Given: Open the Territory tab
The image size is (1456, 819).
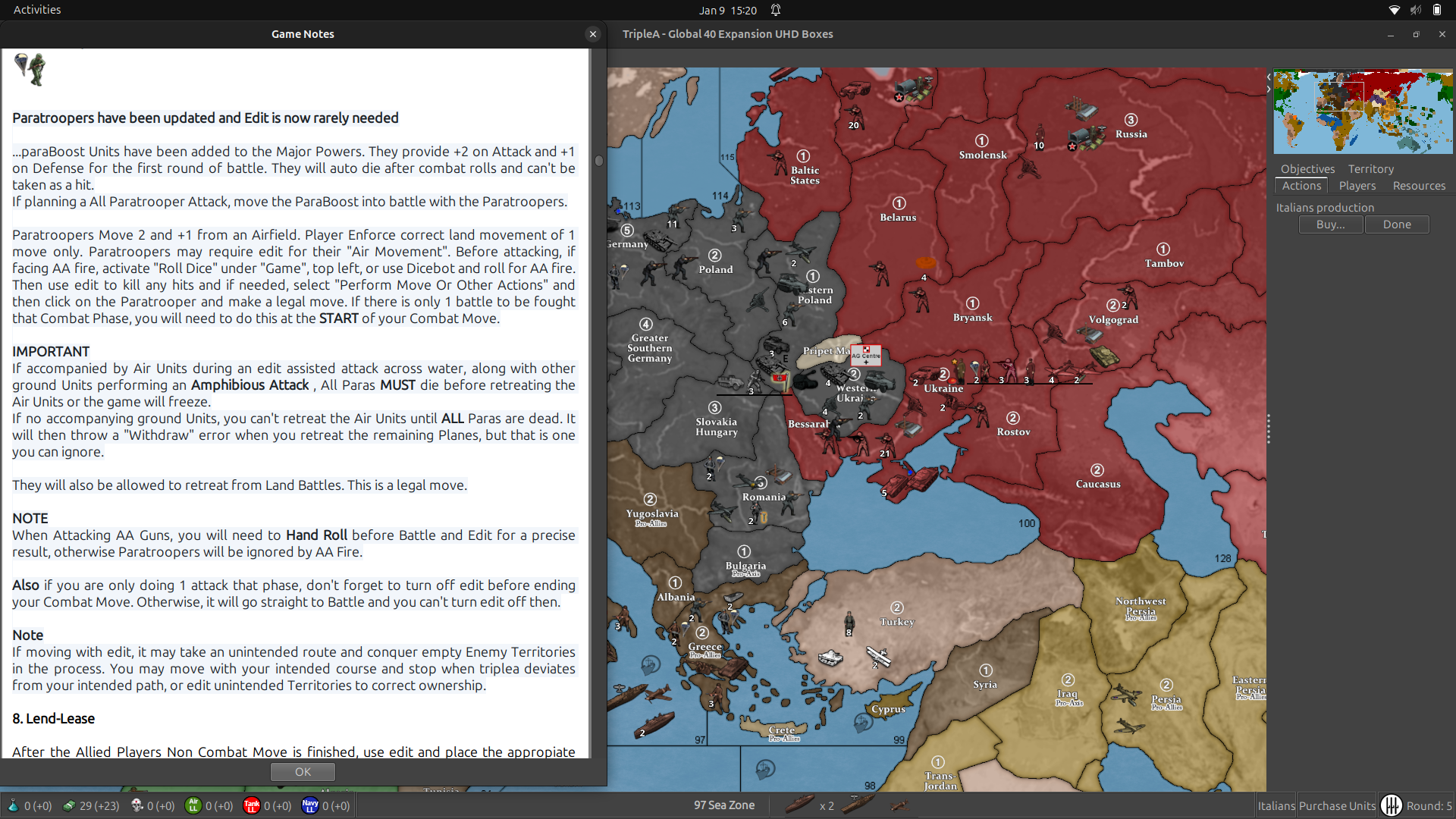Looking at the screenshot, I should point(1370,168).
